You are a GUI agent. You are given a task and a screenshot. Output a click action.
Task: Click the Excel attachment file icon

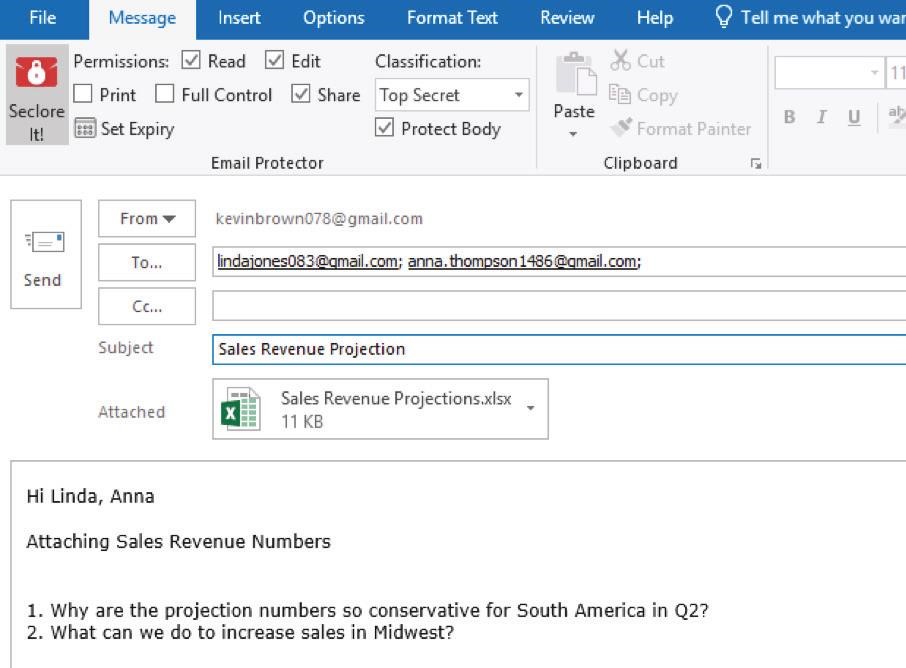[241, 409]
